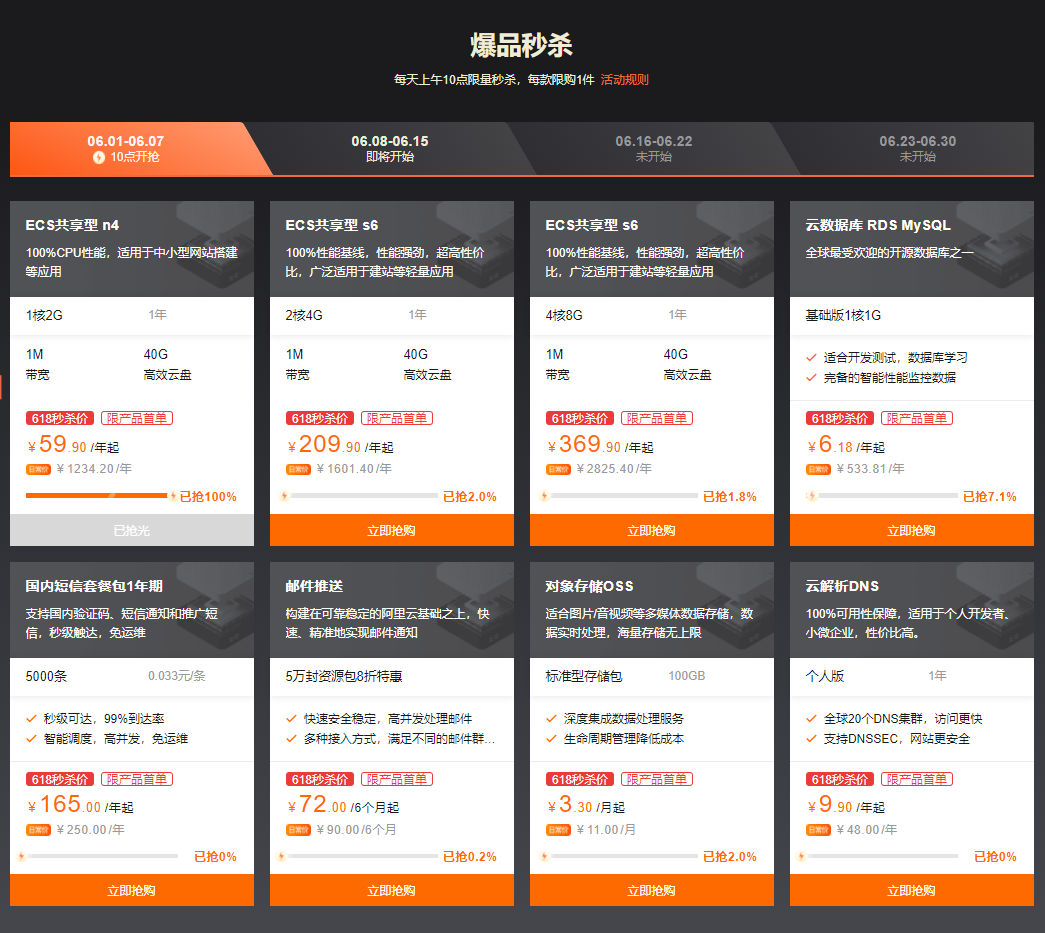Click 立即抢购 for 对象存储OSS
1045x933 pixels.
pyautogui.click(x=652, y=890)
